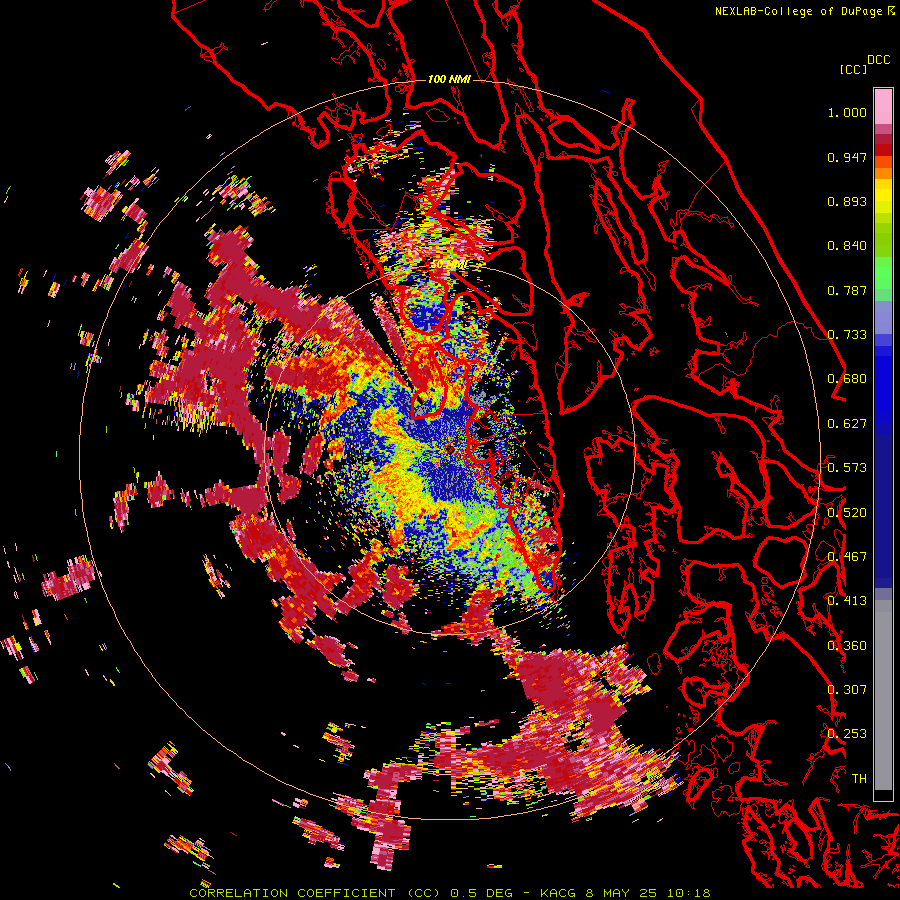Click the 0.520 scale value
This screenshot has height=900, width=900.
[847, 512]
